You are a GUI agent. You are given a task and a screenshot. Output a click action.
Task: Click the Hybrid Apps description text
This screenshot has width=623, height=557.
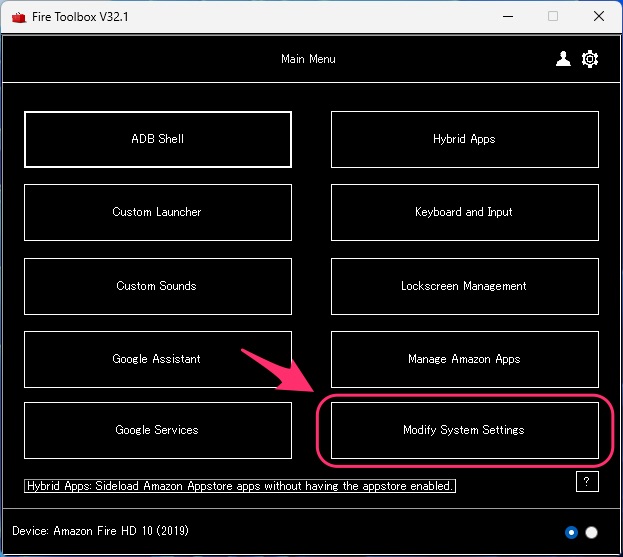point(240,486)
